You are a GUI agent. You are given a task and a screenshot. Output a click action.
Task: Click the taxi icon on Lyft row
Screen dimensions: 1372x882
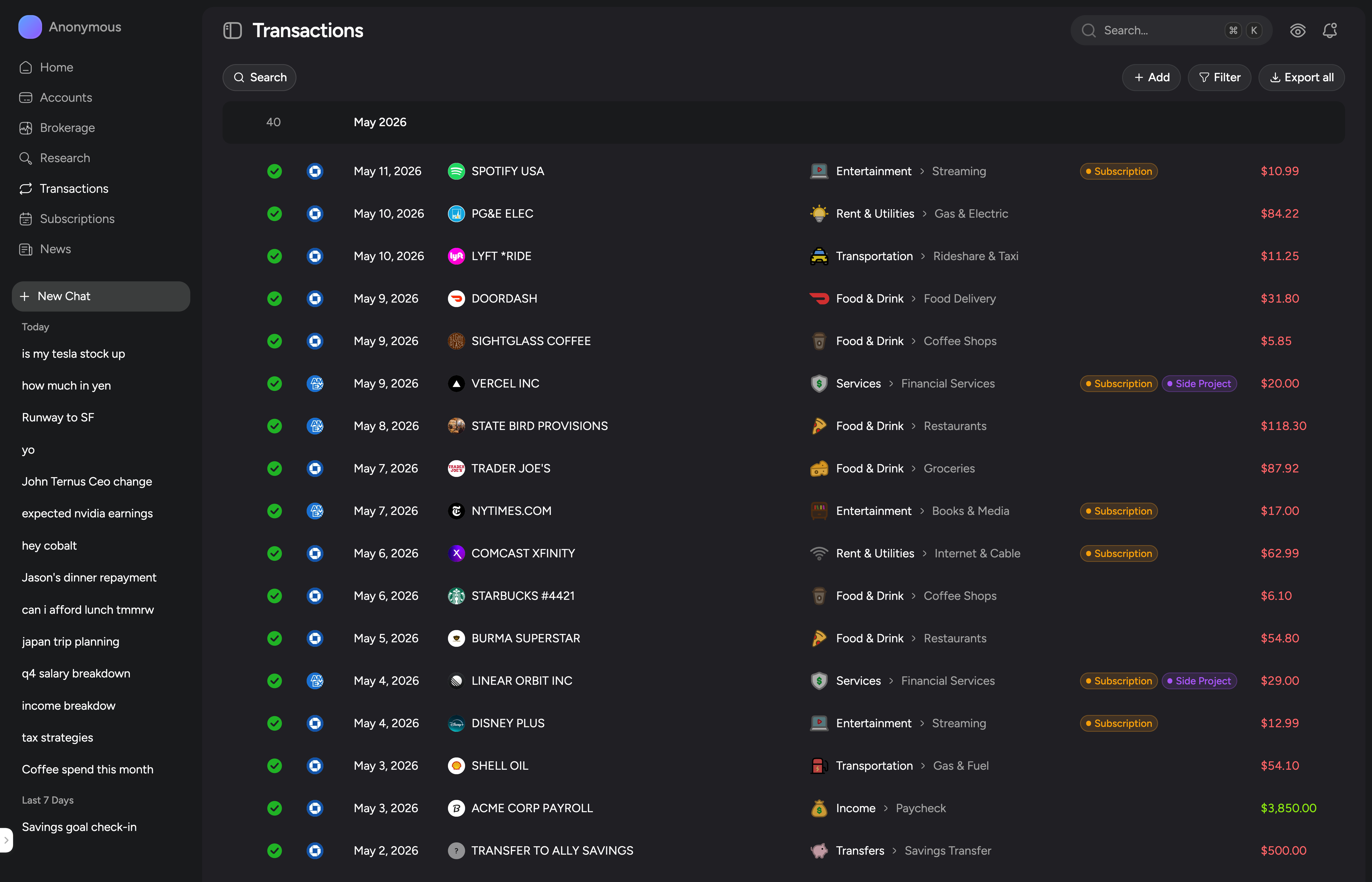pos(819,256)
